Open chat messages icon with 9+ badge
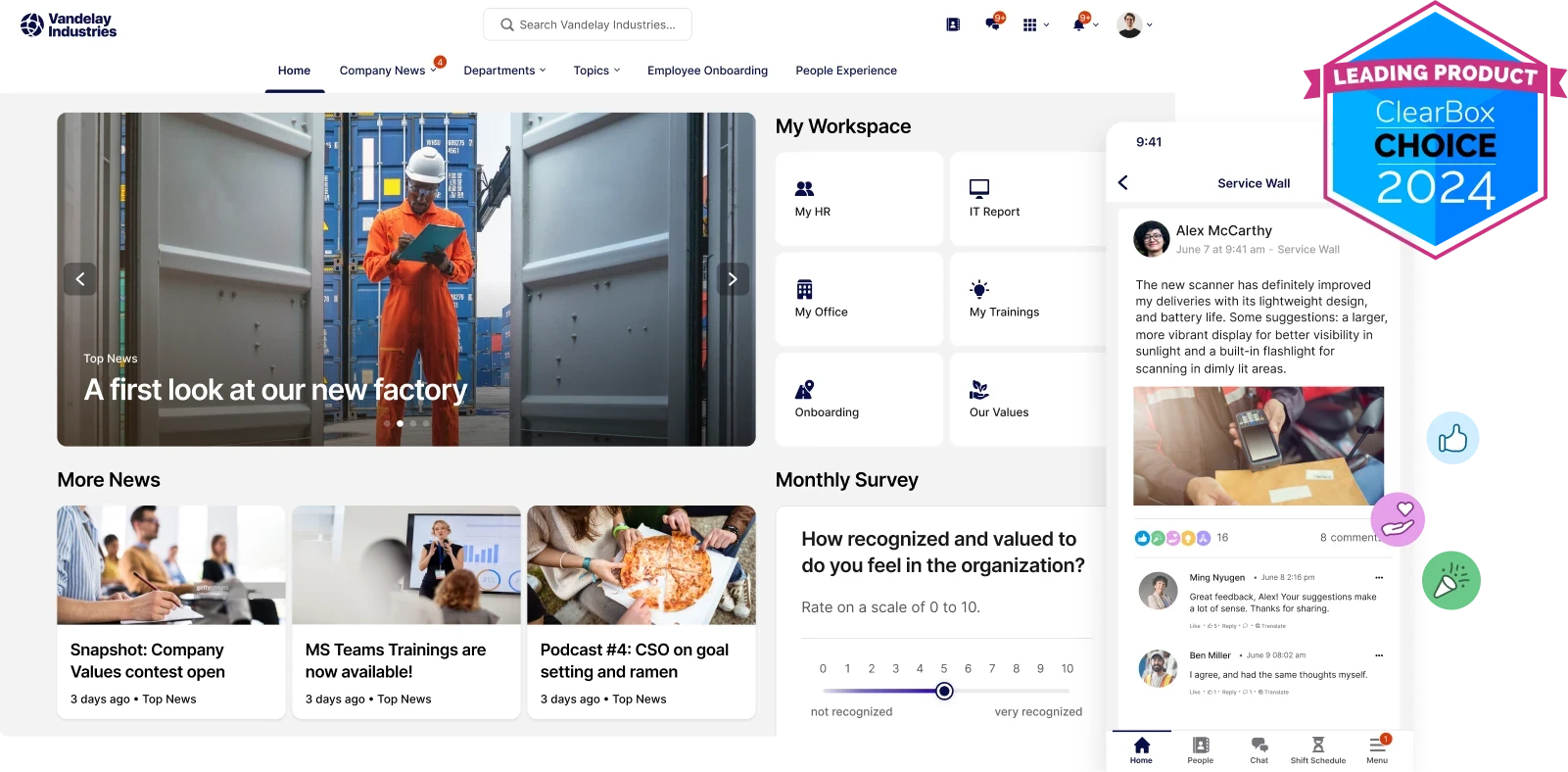The width and height of the screenshot is (1568, 772). click(x=995, y=24)
